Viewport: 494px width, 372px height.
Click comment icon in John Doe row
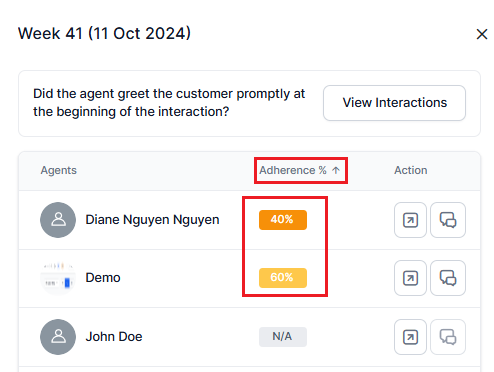pos(448,337)
